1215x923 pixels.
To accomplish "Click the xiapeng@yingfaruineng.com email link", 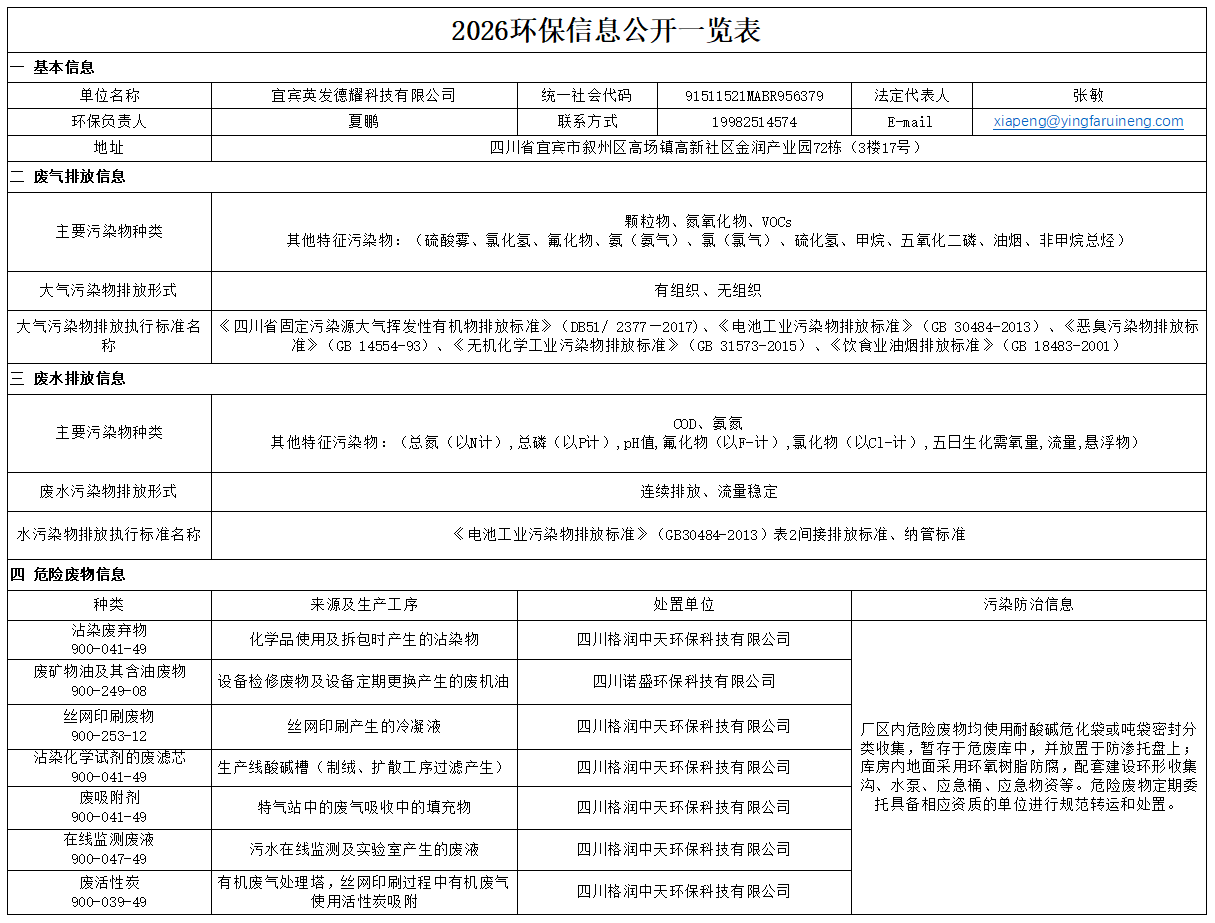I will pos(1088,121).
